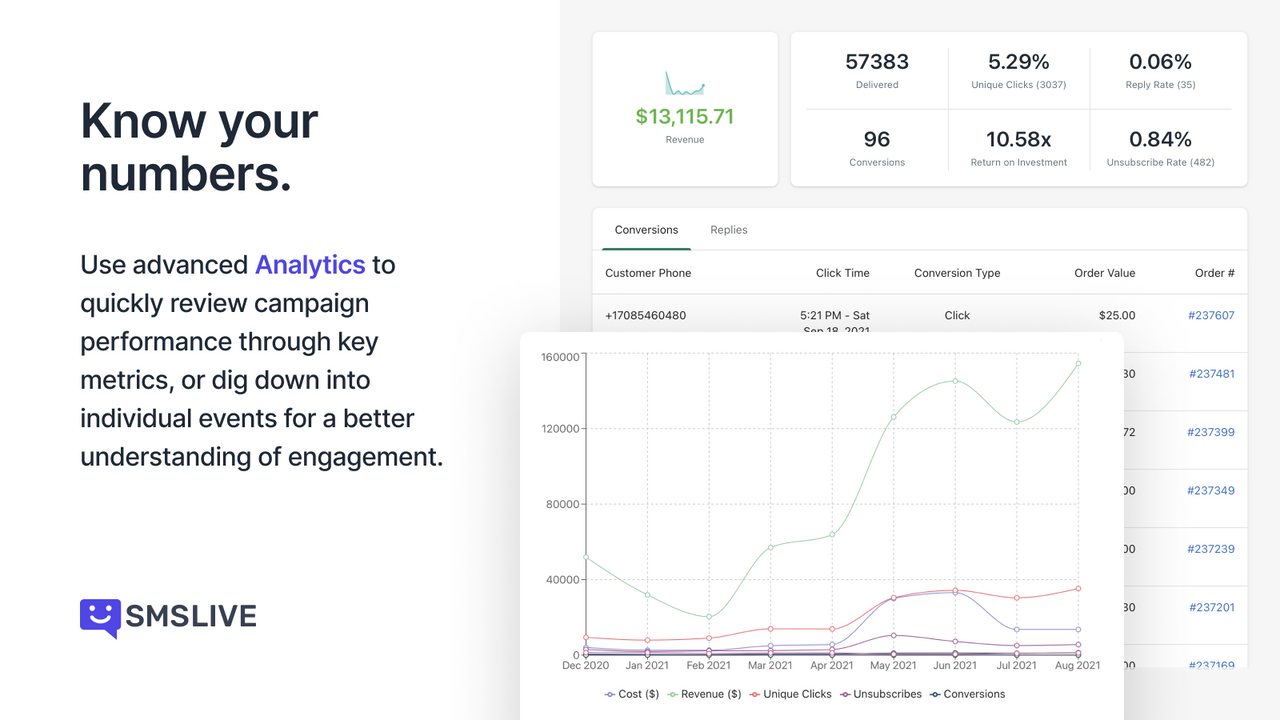The height and width of the screenshot is (720, 1280).
Task: Click the Click Time column header
Action: (x=843, y=273)
